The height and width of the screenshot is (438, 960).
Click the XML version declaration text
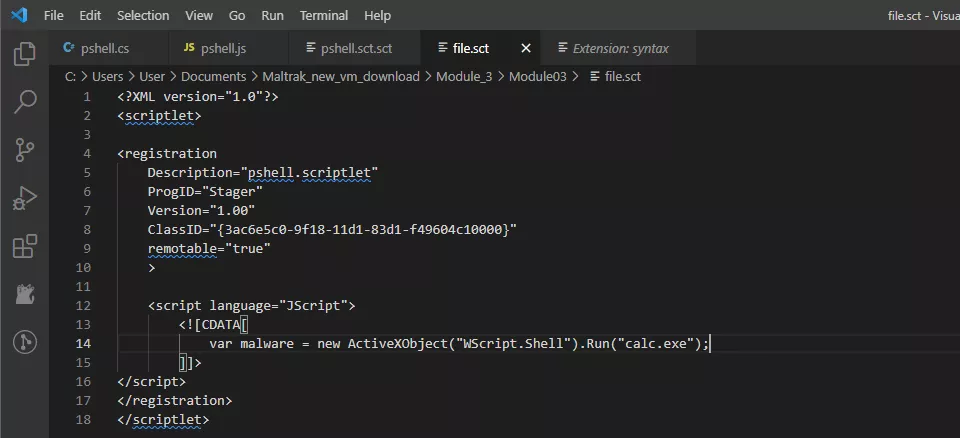point(198,97)
